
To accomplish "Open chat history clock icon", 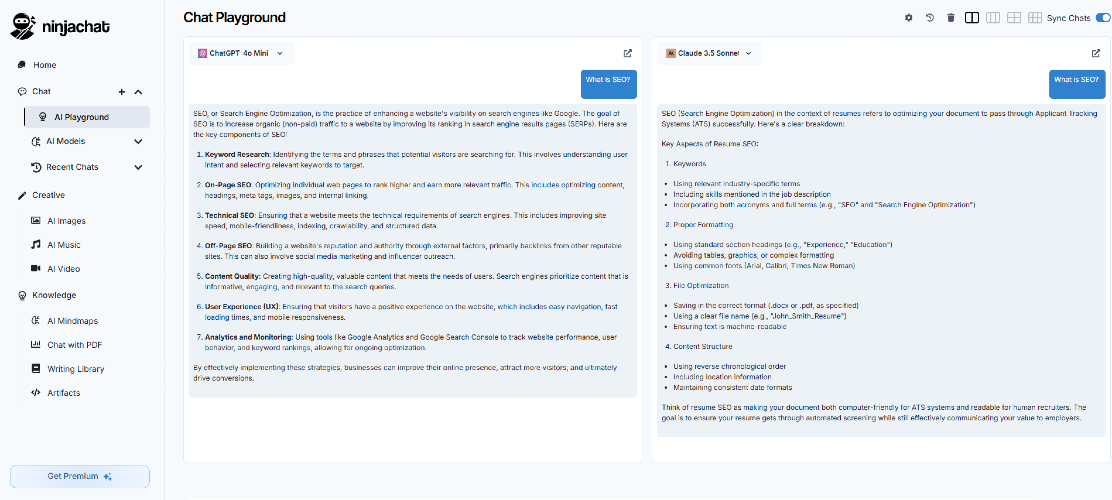I will [930, 18].
